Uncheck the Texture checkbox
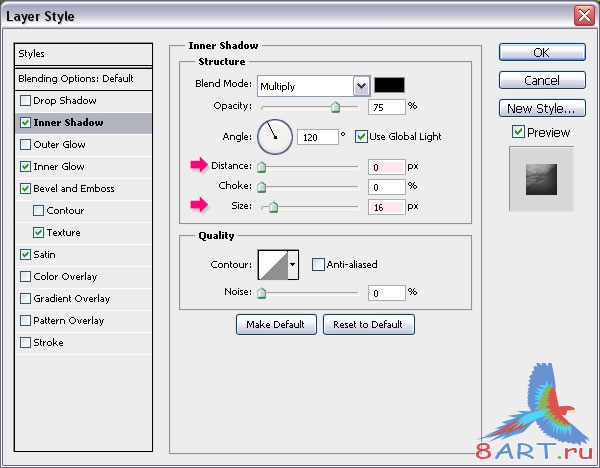 point(38,233)
